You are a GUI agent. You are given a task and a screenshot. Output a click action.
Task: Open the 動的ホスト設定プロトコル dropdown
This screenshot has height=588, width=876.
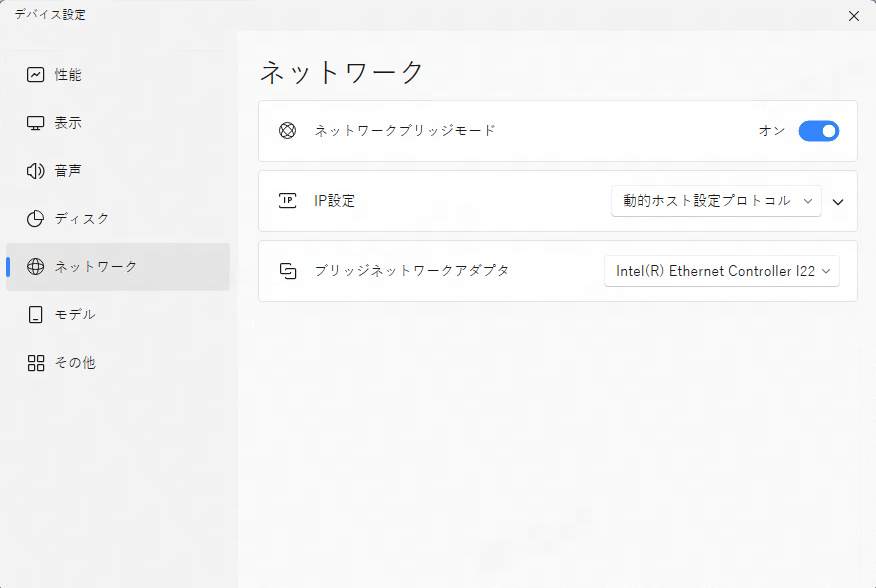tap(716, 200)
